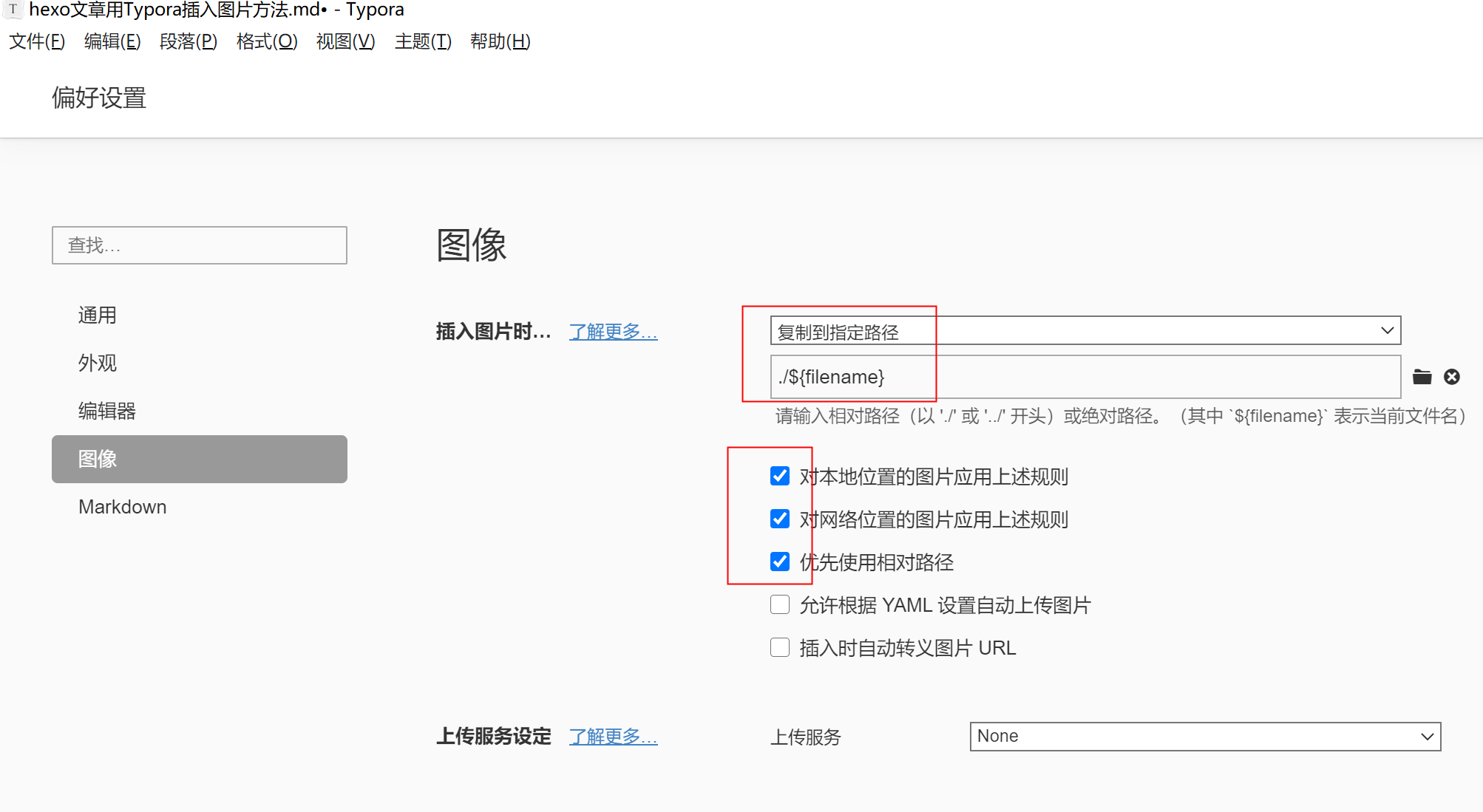This screenshot has height=812, width=1483.
Task: Click the path hint text 请输入相对路径
Action: (x=1121, y=416)
